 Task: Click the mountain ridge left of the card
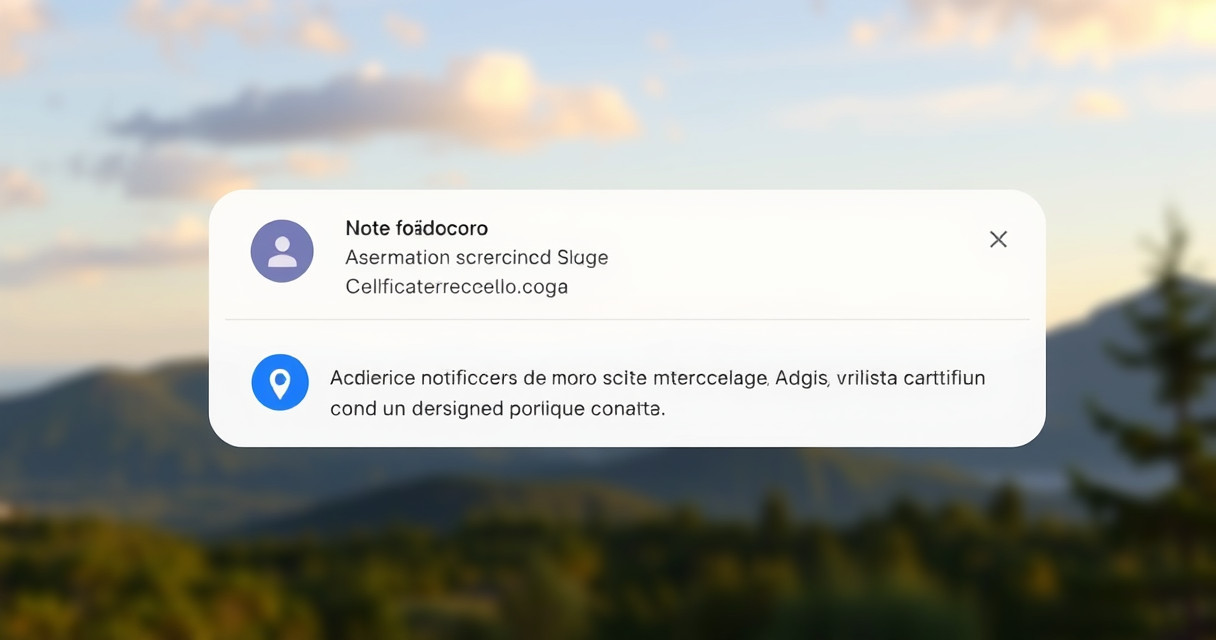pos(100,400)
